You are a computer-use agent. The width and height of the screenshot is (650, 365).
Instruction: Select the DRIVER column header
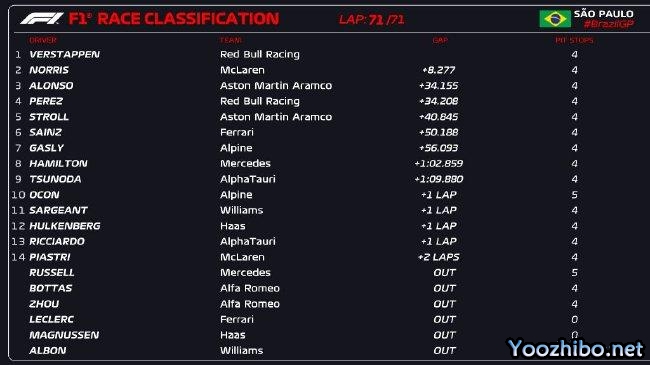(x=43, y=40)
